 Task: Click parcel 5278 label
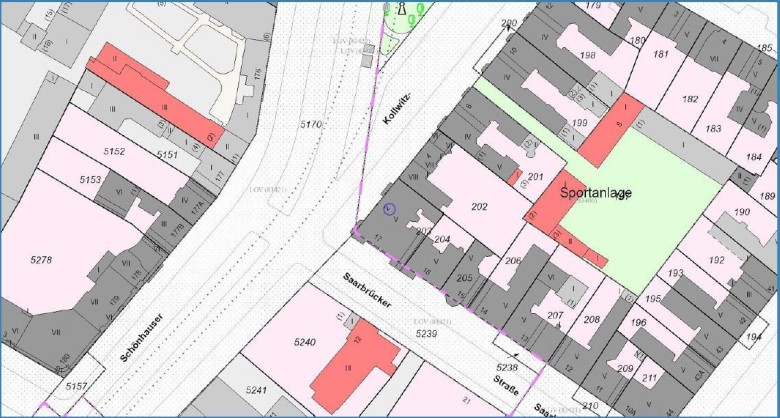[41, 260]
